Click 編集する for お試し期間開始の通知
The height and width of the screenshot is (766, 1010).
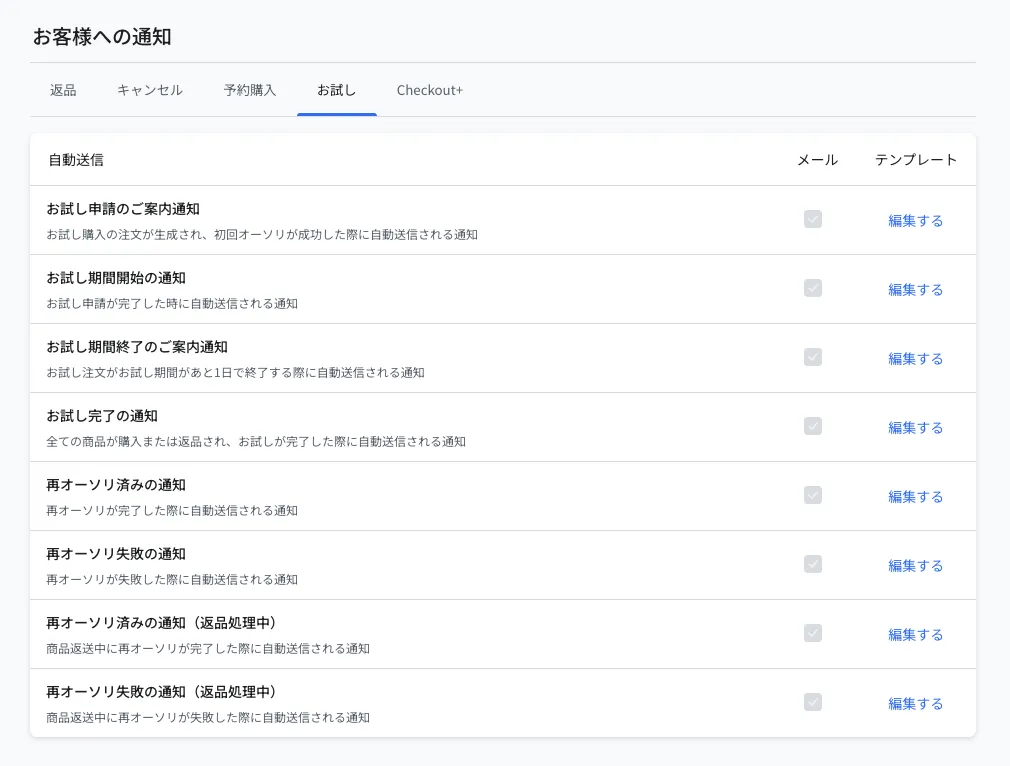[915, 289]
